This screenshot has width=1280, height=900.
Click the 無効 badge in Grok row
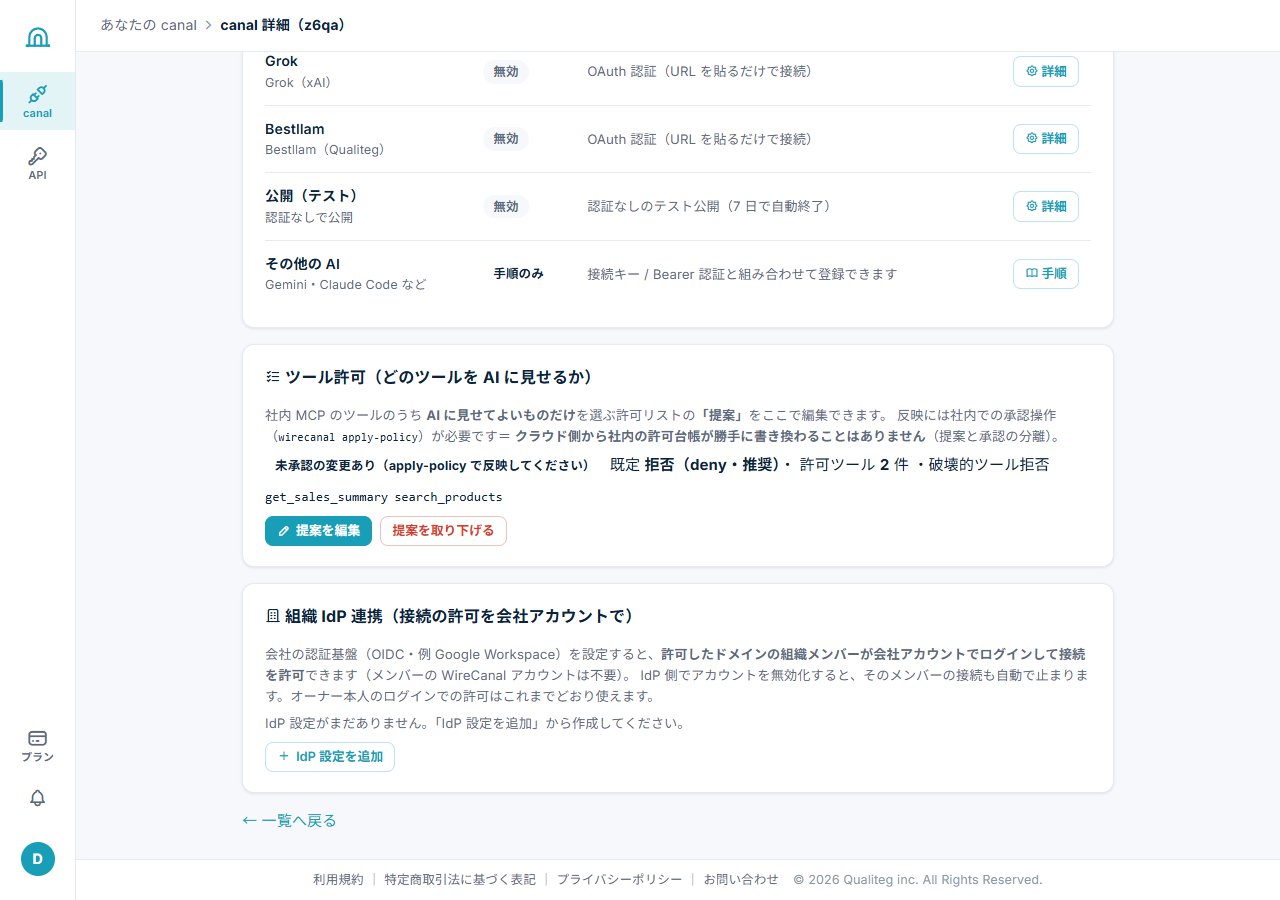coord(506,72)
